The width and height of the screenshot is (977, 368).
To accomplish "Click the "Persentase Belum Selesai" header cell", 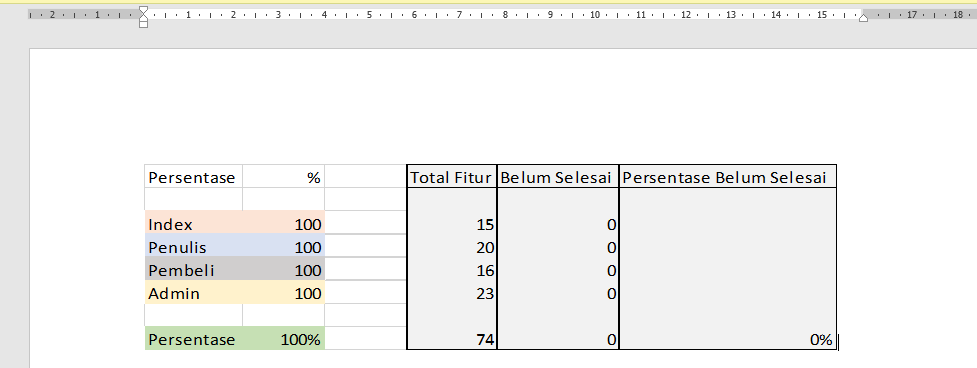I will (x=728, y=177).
